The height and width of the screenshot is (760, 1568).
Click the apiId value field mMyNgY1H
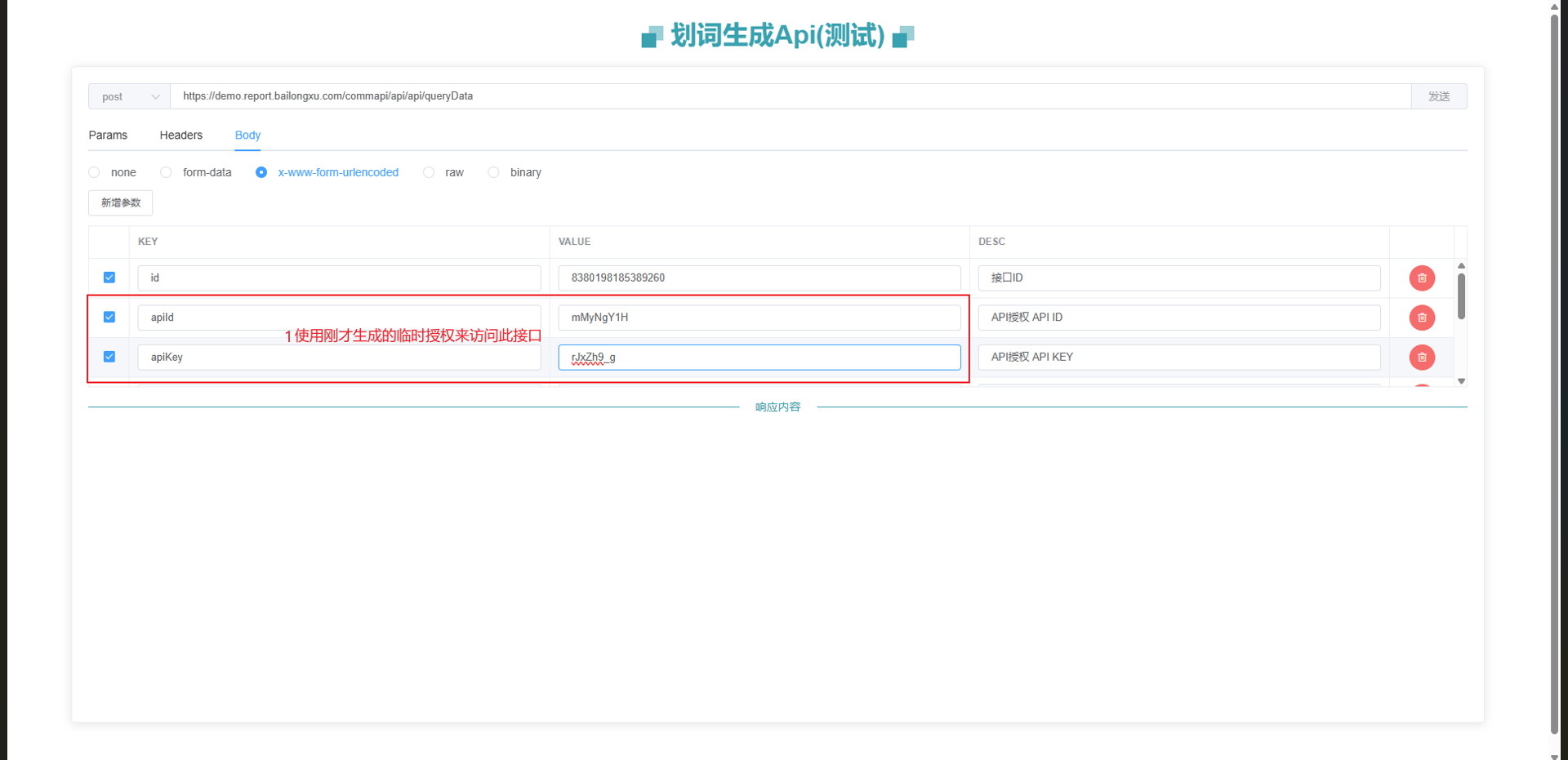759,318
